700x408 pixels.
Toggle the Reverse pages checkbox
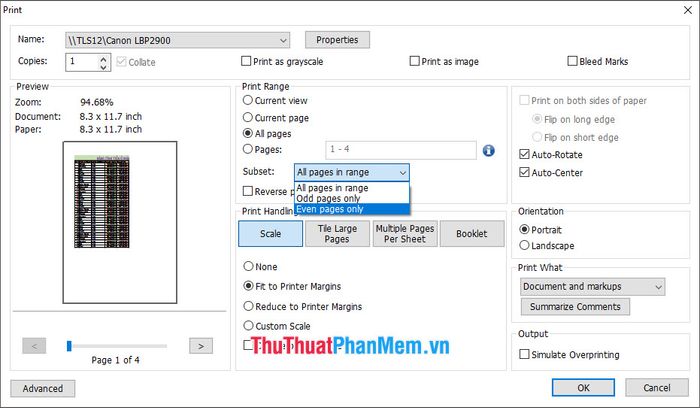point(248,191)
